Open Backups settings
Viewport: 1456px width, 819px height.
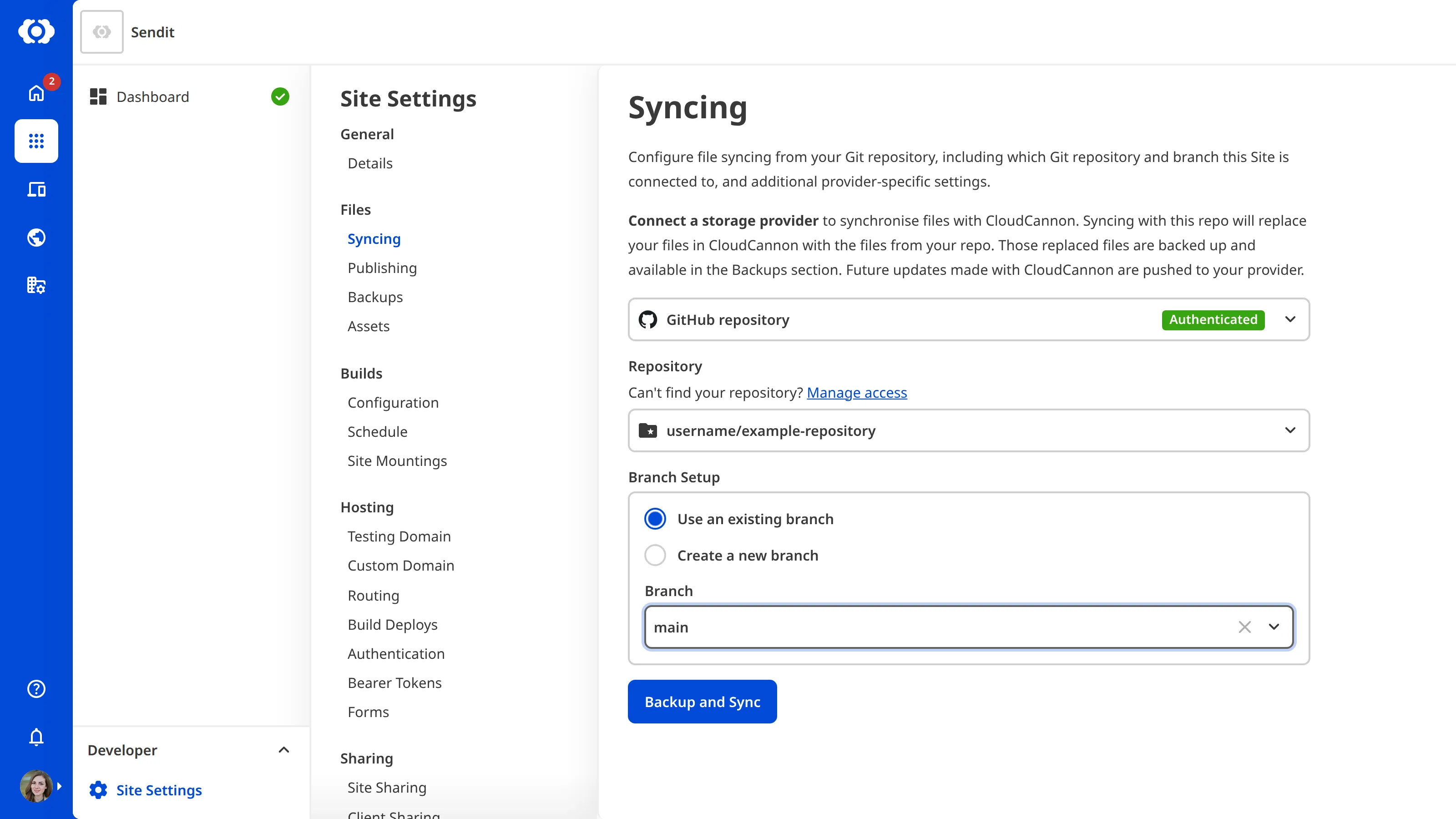(x=375, y=297)
